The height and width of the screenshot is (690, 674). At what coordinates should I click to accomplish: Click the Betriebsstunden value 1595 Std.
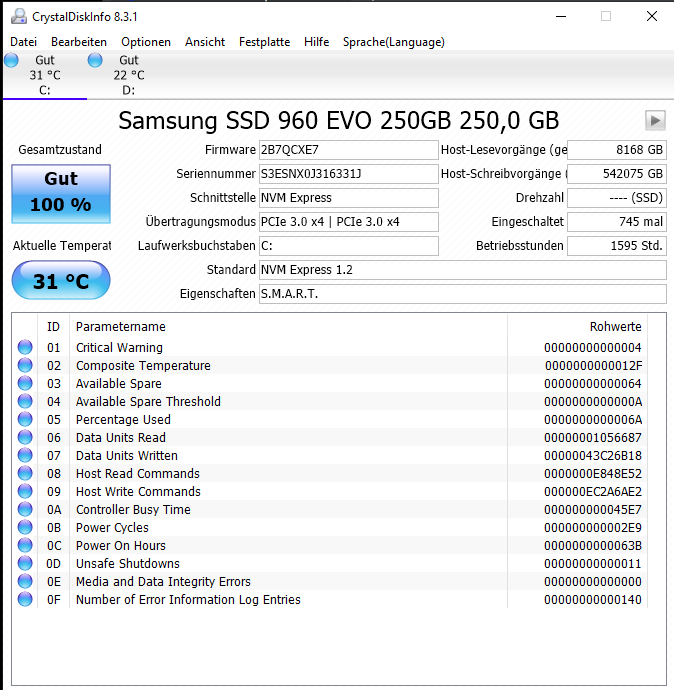[617, 246]
